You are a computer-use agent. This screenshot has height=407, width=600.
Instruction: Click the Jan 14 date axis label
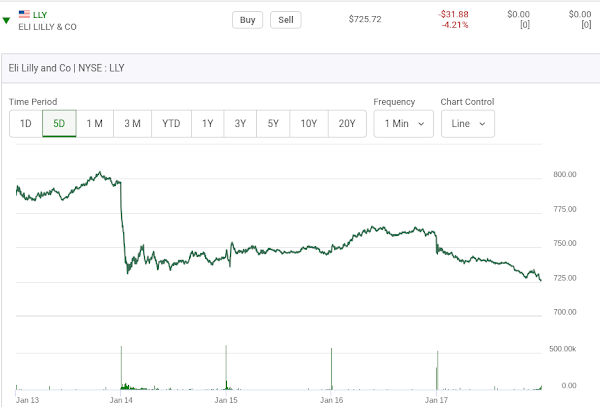pos(121,400)
